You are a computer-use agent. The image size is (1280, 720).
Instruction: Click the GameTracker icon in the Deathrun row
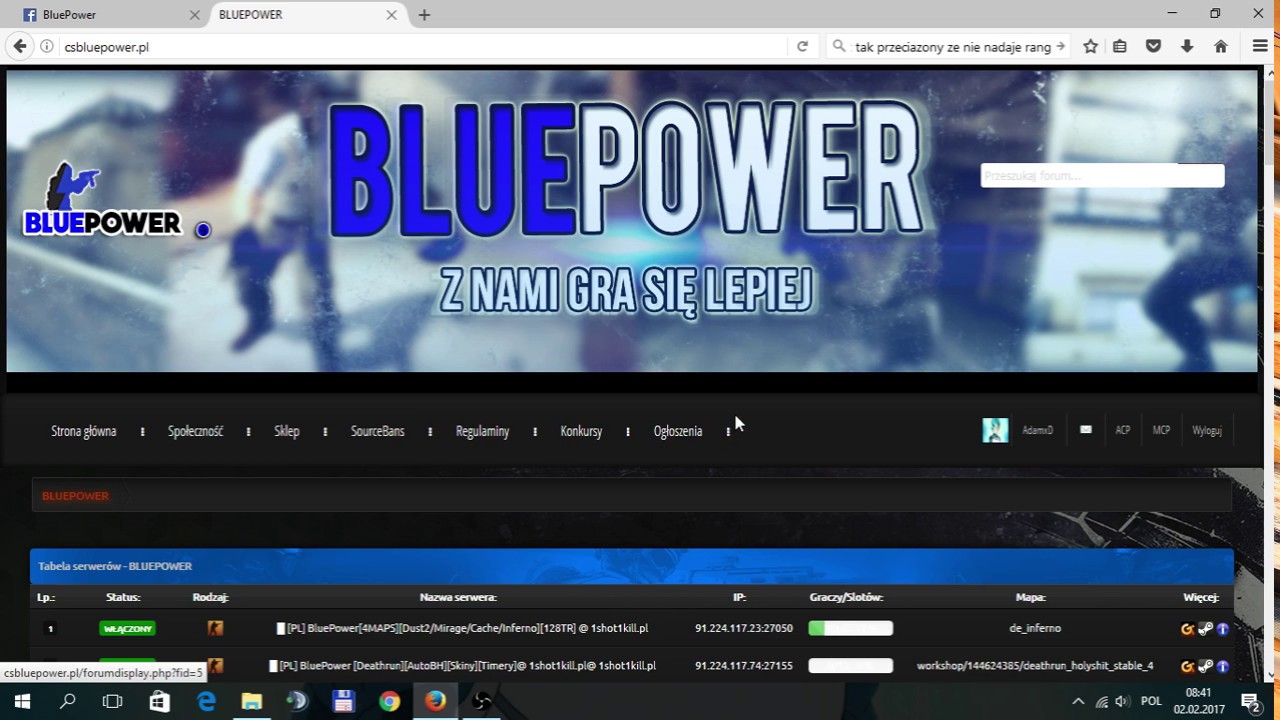1188,666
